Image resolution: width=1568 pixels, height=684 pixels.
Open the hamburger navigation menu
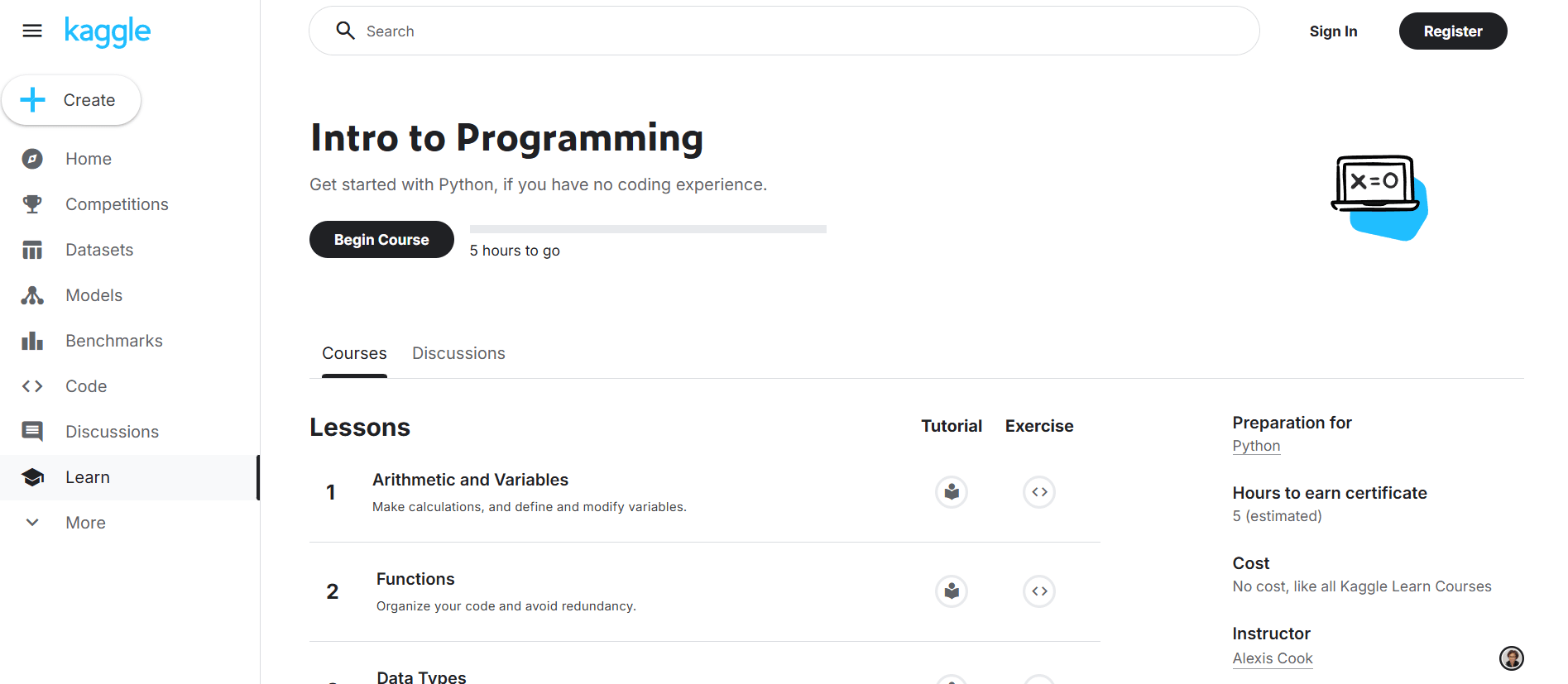pyautogui.click(x=32, y=31)
